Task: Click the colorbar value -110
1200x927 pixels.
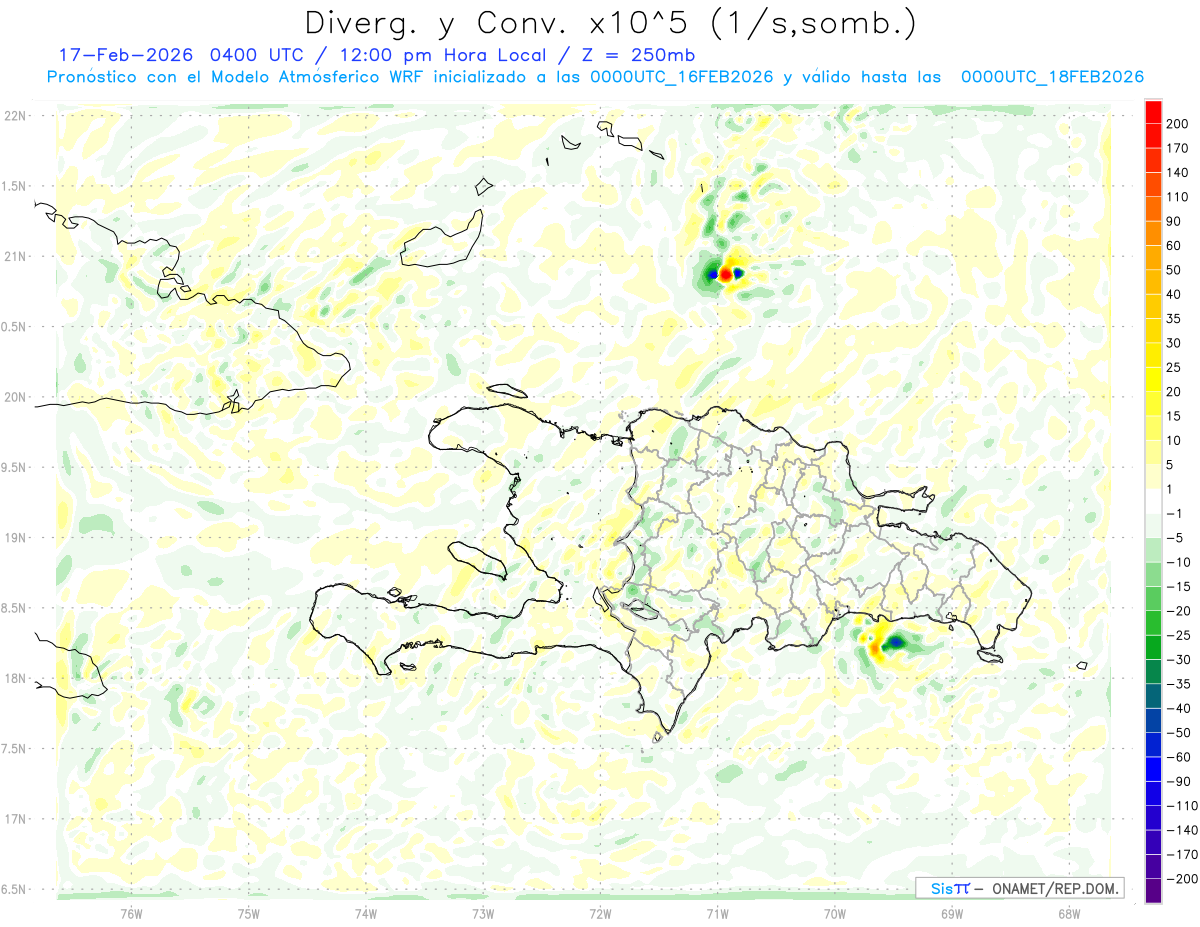Action: 1180,806
